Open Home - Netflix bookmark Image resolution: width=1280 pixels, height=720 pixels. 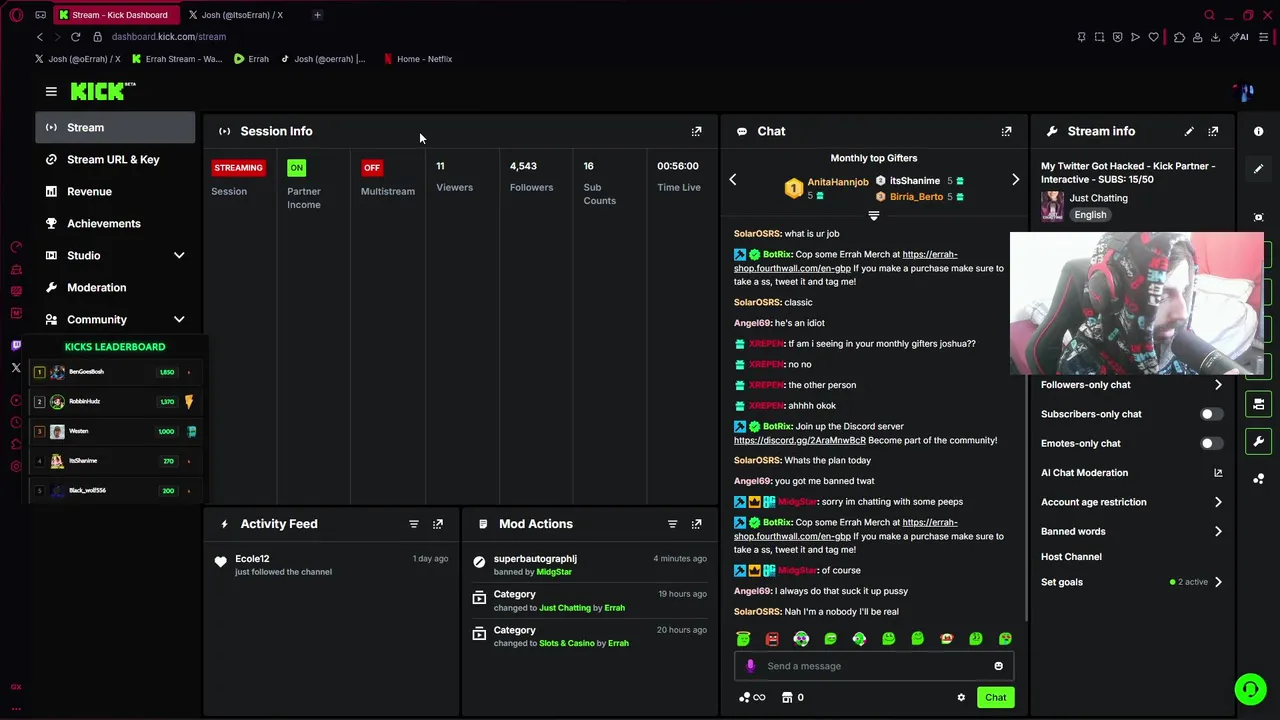pyautogui.click(x=418, y=59)
